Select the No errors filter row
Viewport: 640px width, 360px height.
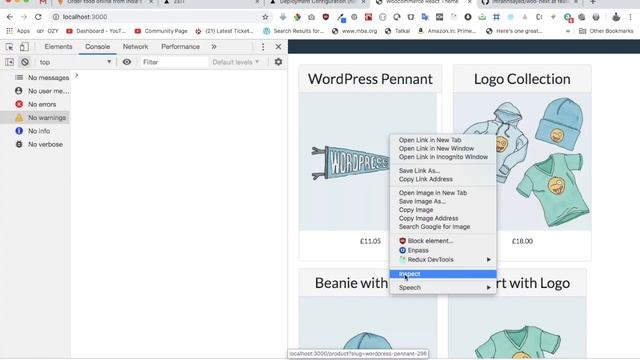[x=35, y=104]
